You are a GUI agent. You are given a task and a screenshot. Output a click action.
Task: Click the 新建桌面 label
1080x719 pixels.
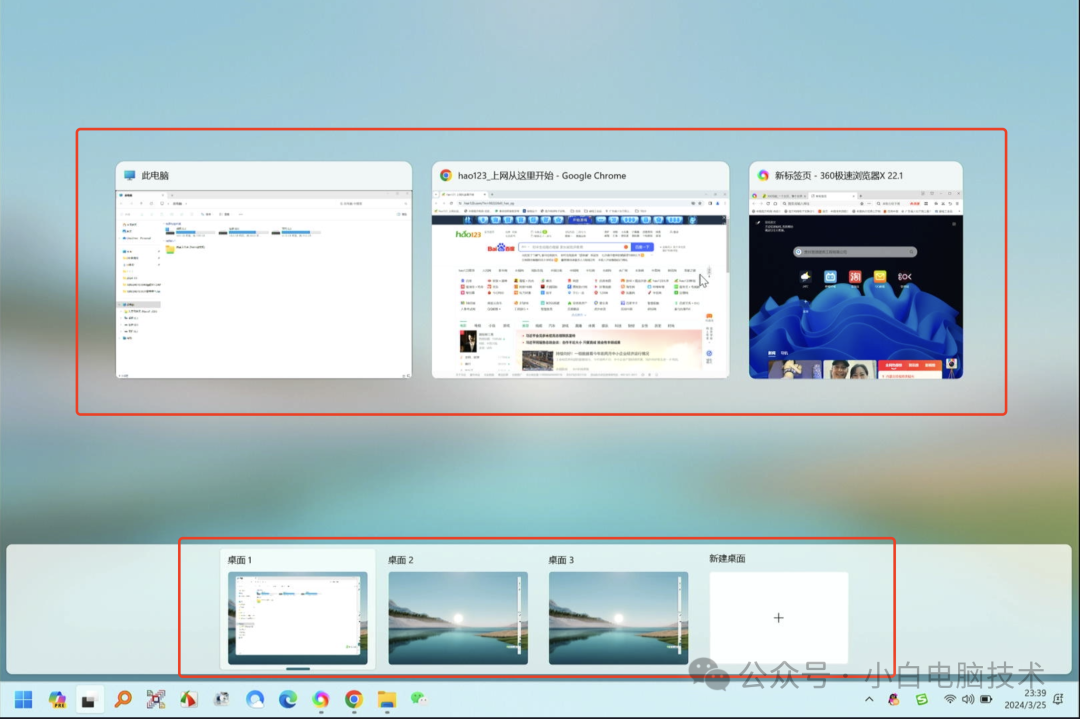(x=727, y=559)
